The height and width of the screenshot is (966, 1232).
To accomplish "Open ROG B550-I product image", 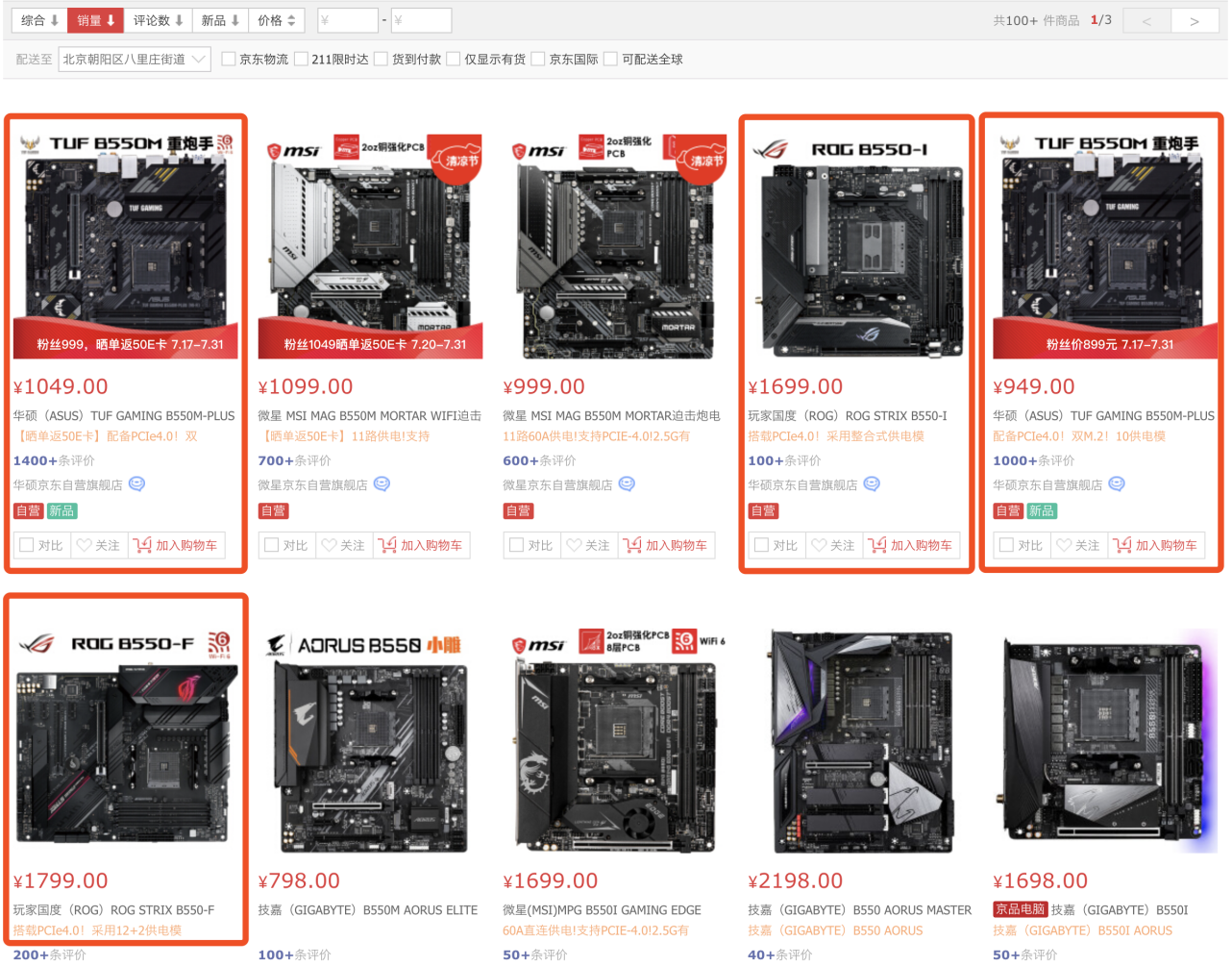I will click(860, 246).
